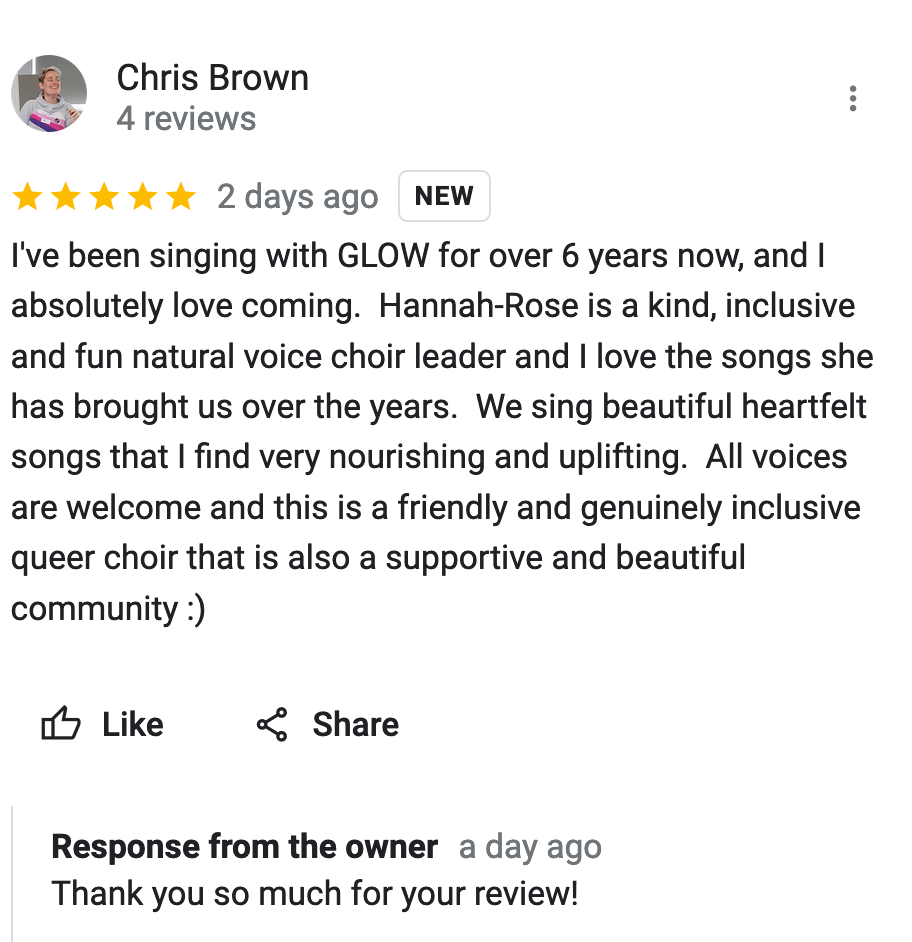Click the NEW badge
Screen dimensions: 912x942
point(444,196)
